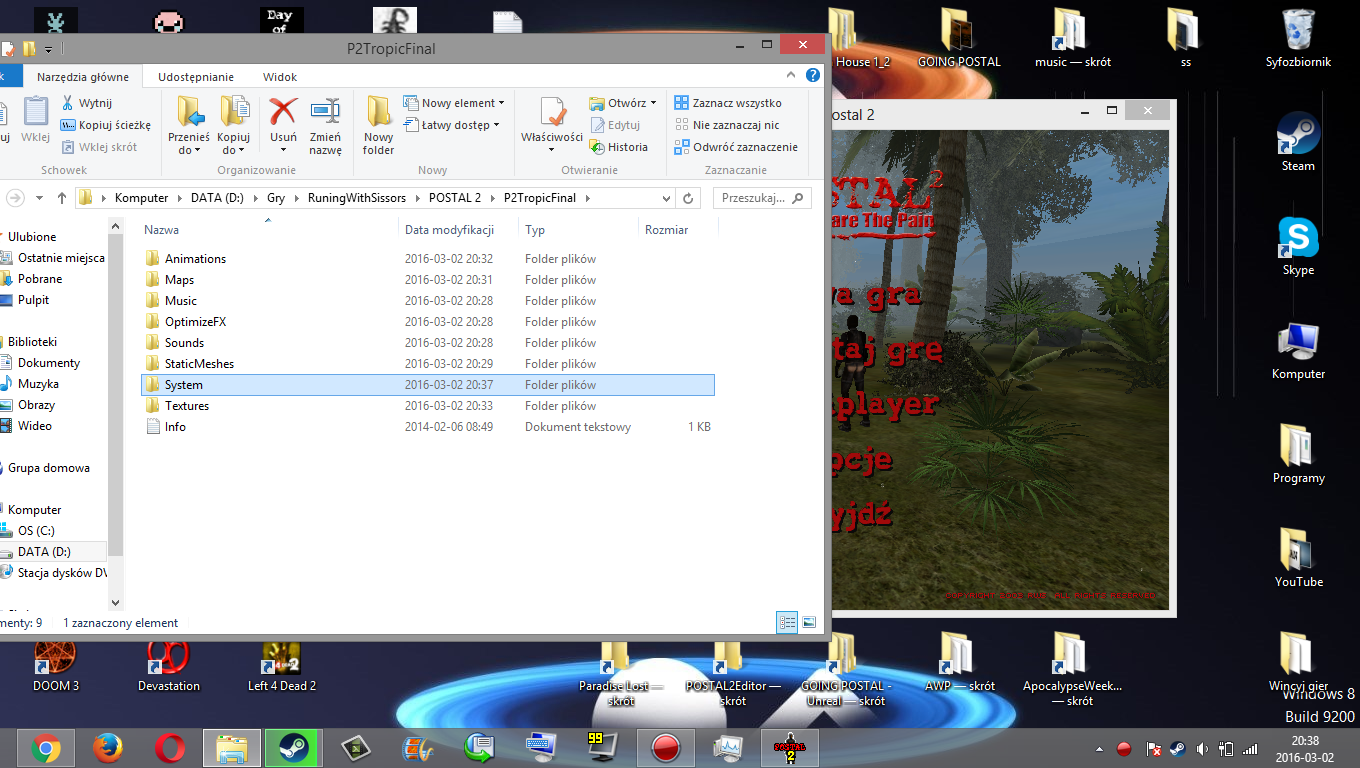Open Explorer help question mark icon

pyautogui.click(x=813, y=76)
